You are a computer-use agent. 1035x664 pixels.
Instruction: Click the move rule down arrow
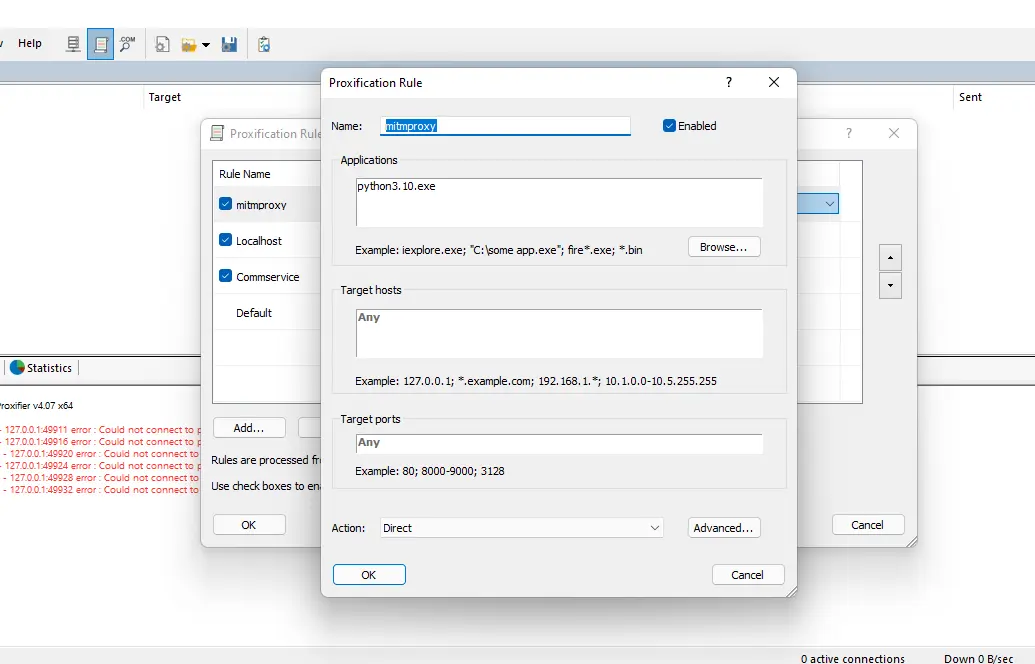[890, 285]
